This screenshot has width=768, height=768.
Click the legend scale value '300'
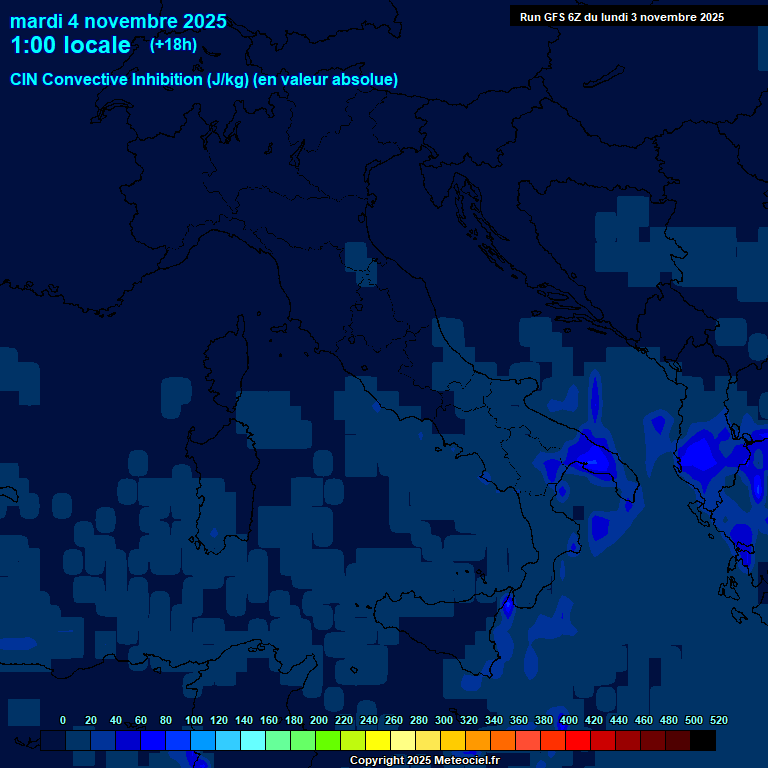[443, 720]
